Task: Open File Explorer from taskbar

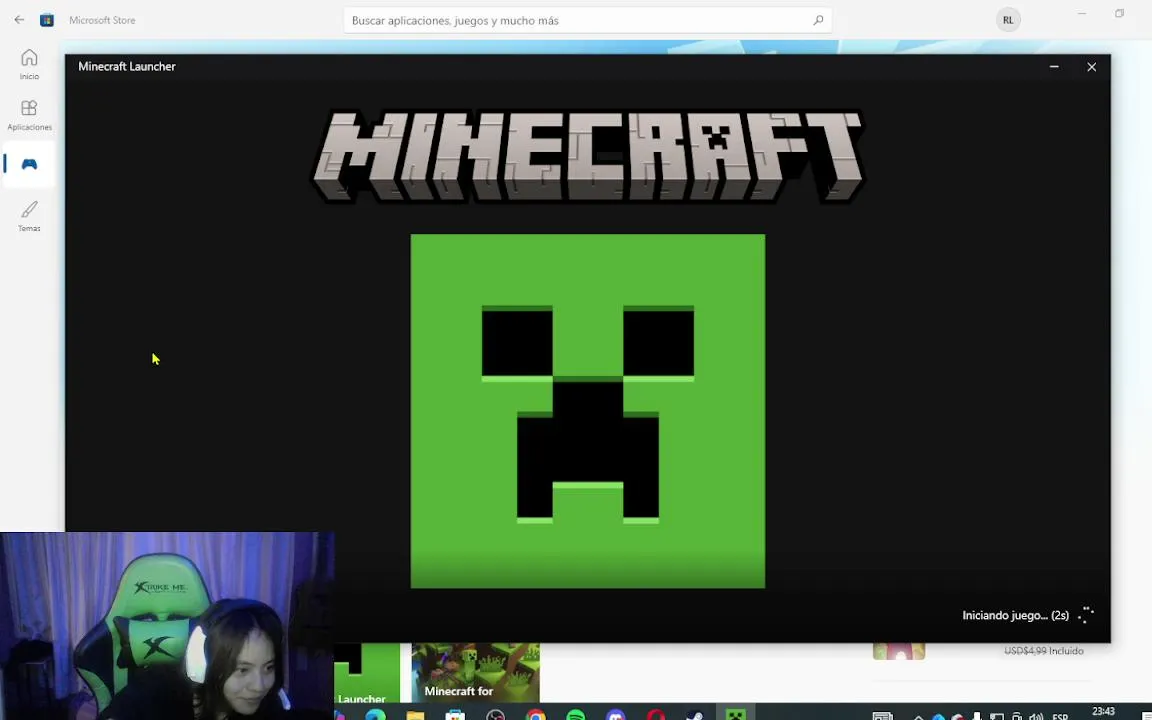Action: 415,716
